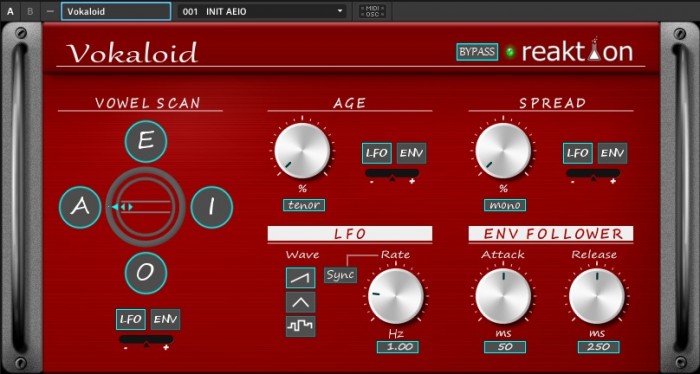Click the Spread percent knob
This screenshot has width=700, height=374.
(503, 151)
